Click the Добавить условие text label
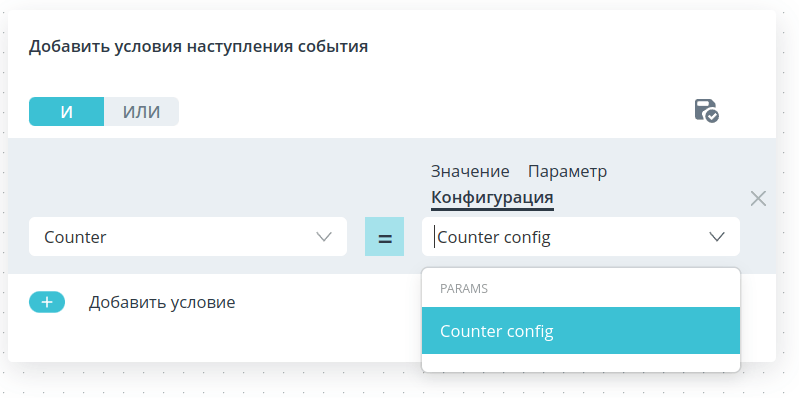 tap(162, 302)
